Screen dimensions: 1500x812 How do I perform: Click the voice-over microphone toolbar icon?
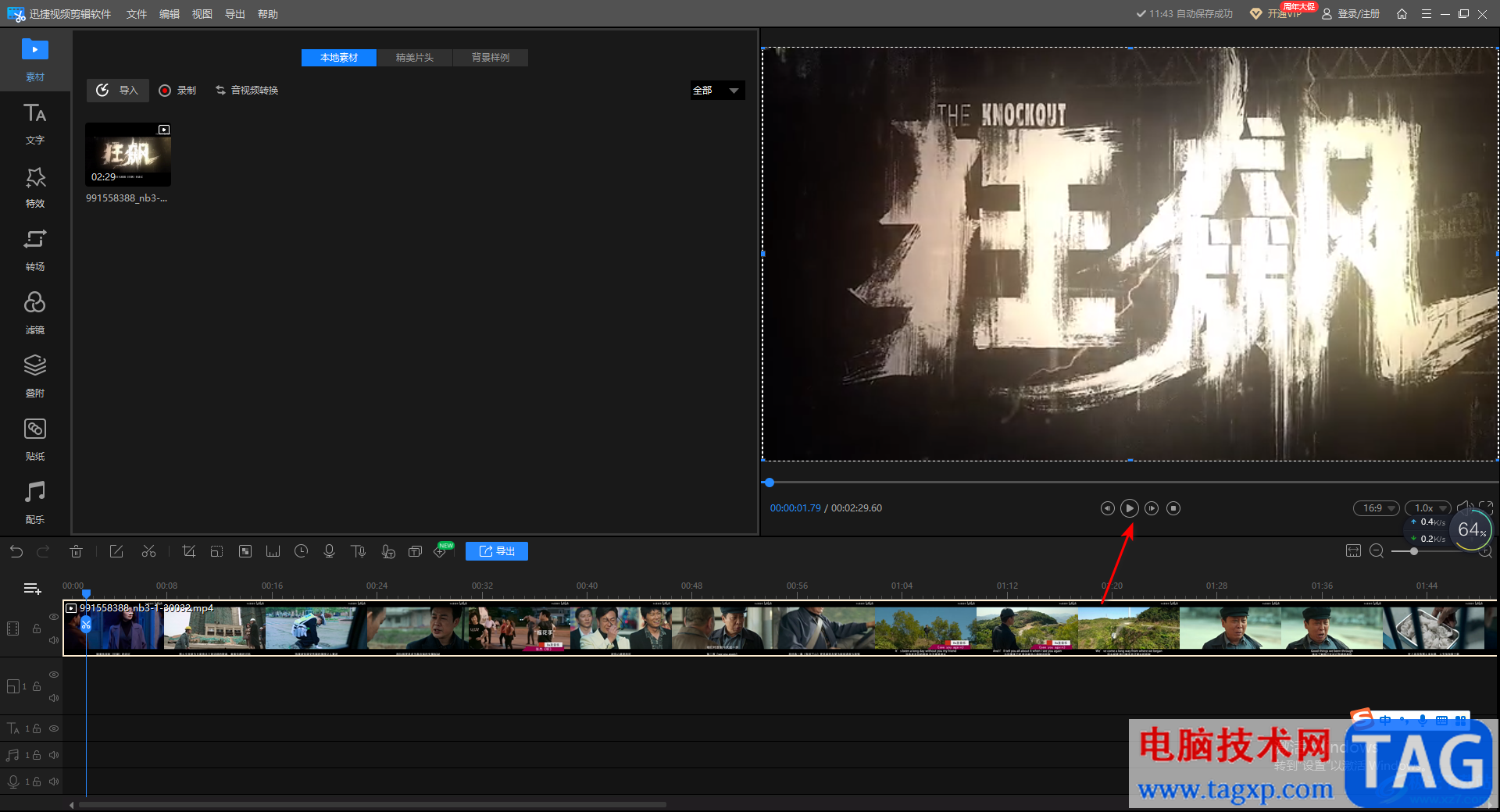click(x=329, y=551)
